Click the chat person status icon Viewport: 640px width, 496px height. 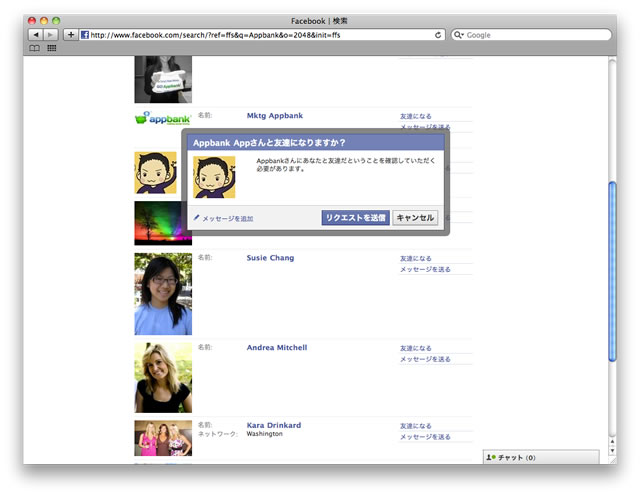tap(491, 457)
